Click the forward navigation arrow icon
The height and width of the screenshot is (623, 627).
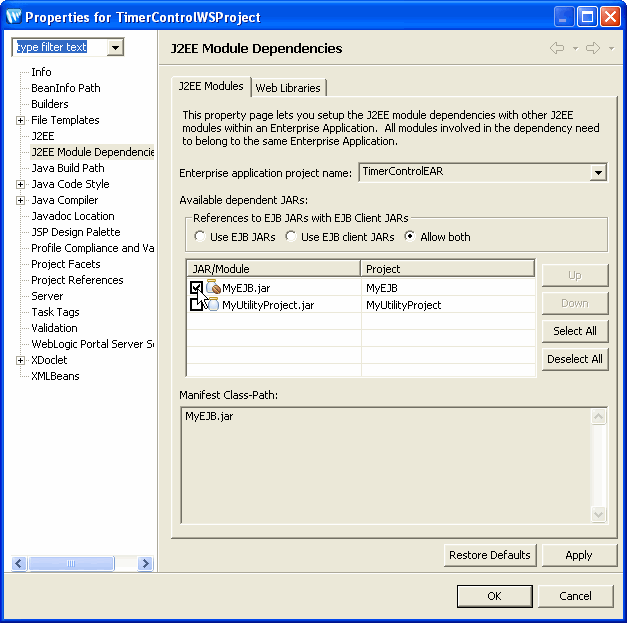(593, 48)
